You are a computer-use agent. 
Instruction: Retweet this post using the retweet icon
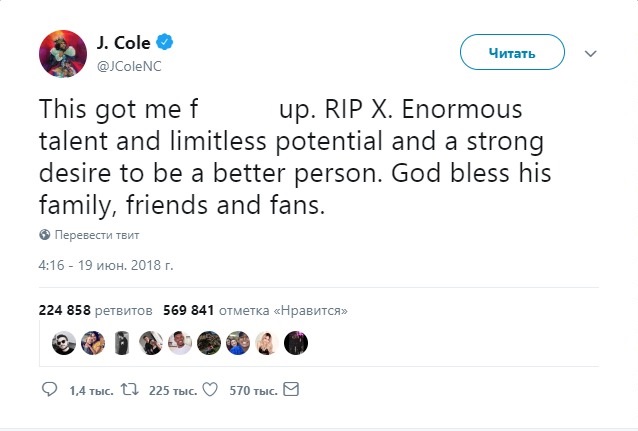pos(127,389)
